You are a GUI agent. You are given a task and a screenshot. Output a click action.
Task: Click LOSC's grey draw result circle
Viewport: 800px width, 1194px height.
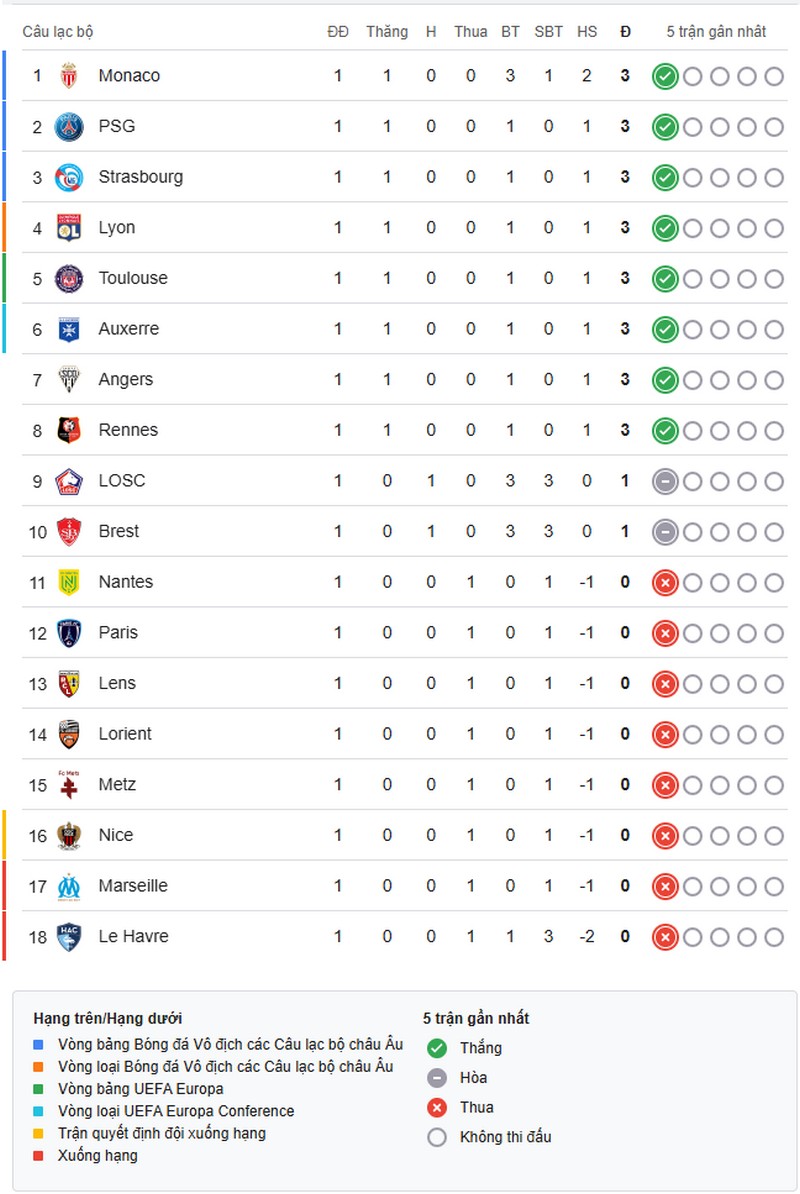(x=665, y=481)
